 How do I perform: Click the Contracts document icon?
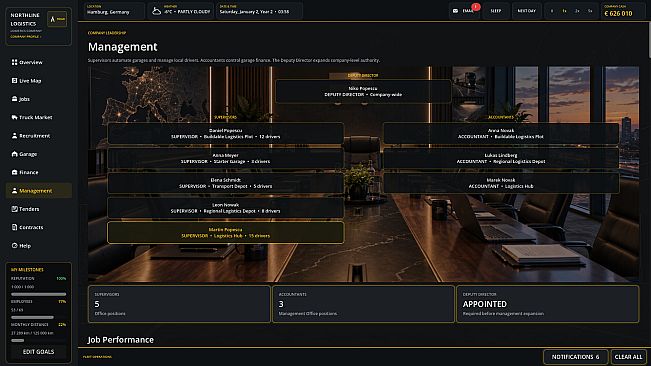click(x=15, y=227)
